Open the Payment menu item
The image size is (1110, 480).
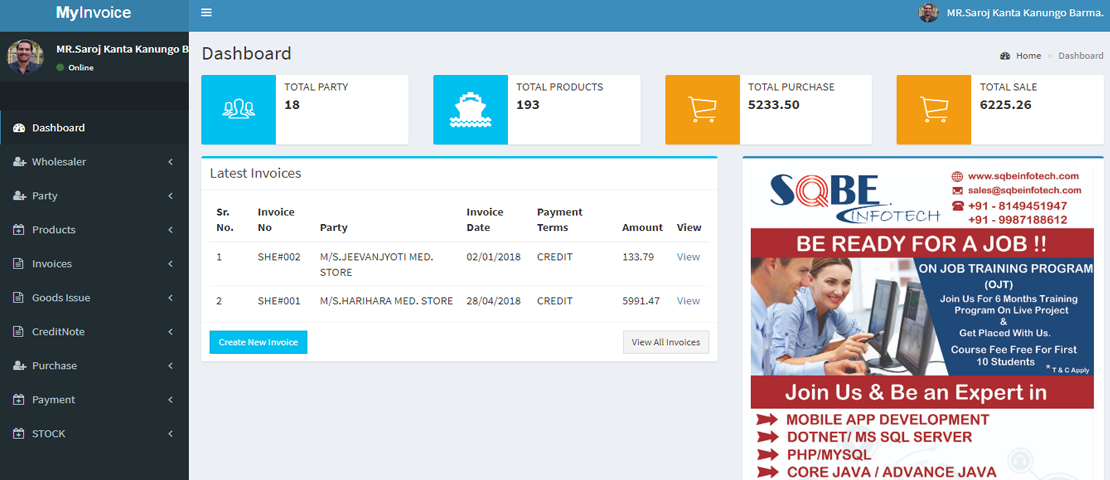tap(94, 400)
